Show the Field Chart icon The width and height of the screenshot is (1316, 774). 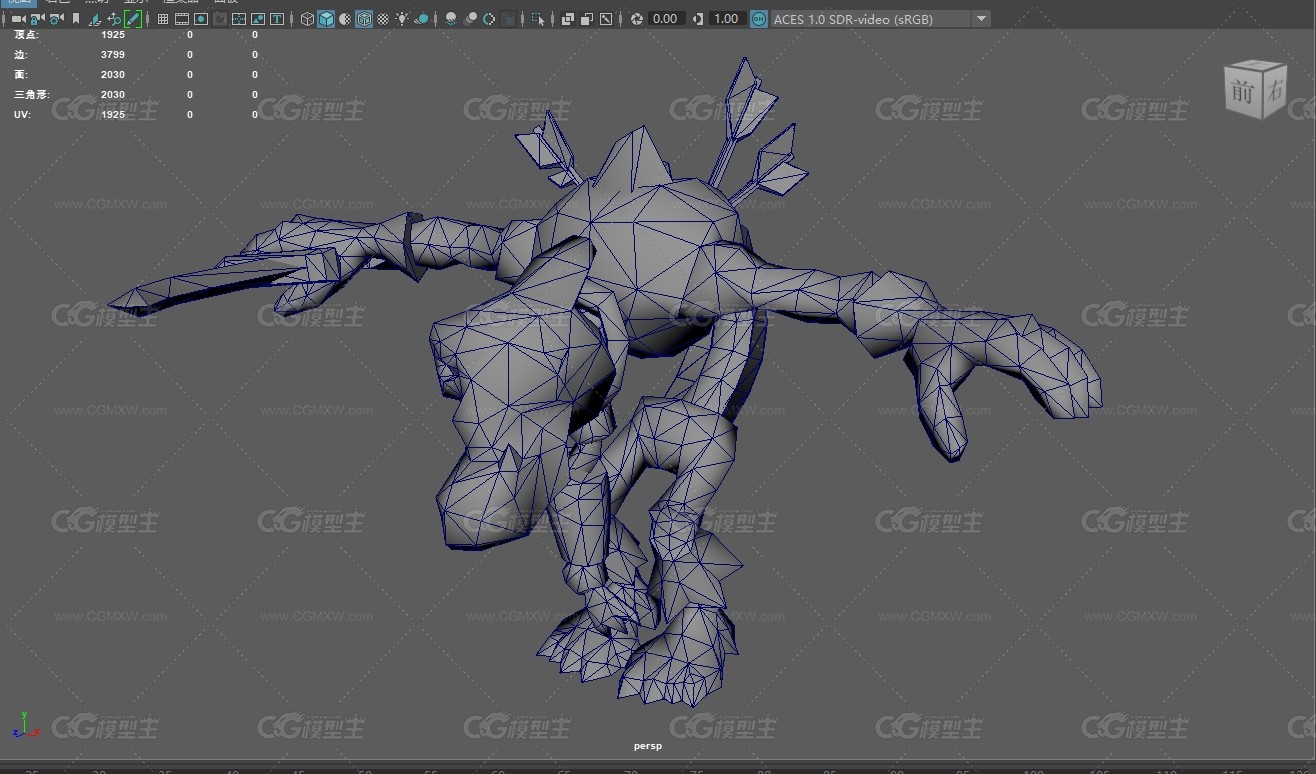[238, 19]
